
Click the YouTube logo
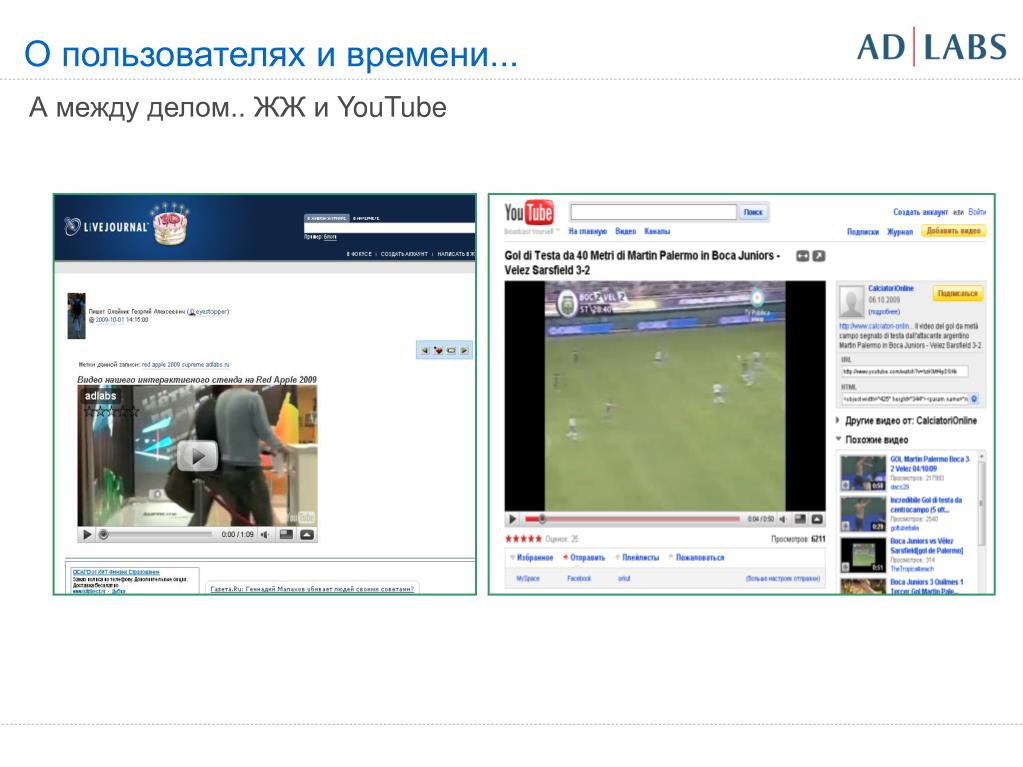[528, 213]
